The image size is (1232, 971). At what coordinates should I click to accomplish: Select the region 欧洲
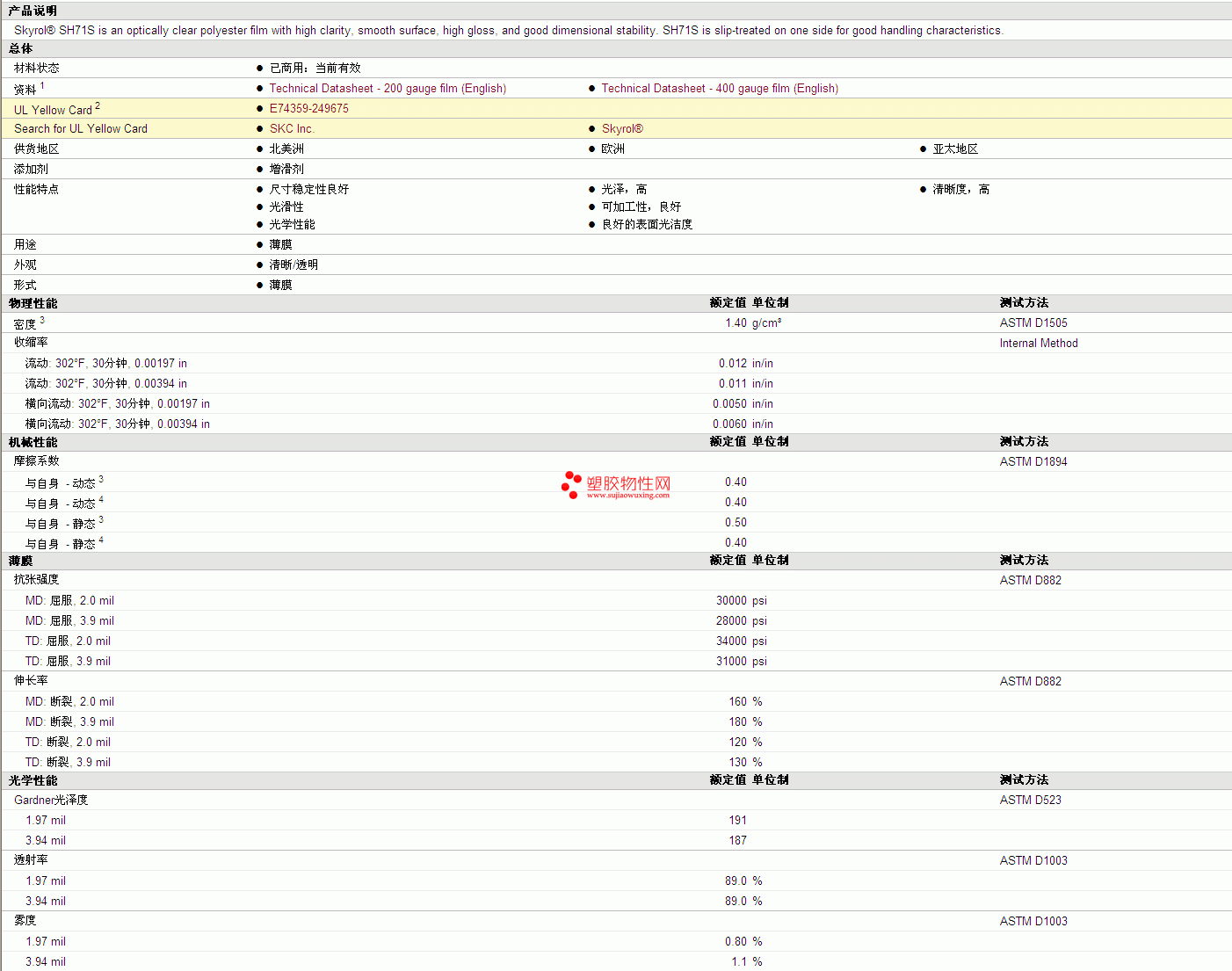613,149
